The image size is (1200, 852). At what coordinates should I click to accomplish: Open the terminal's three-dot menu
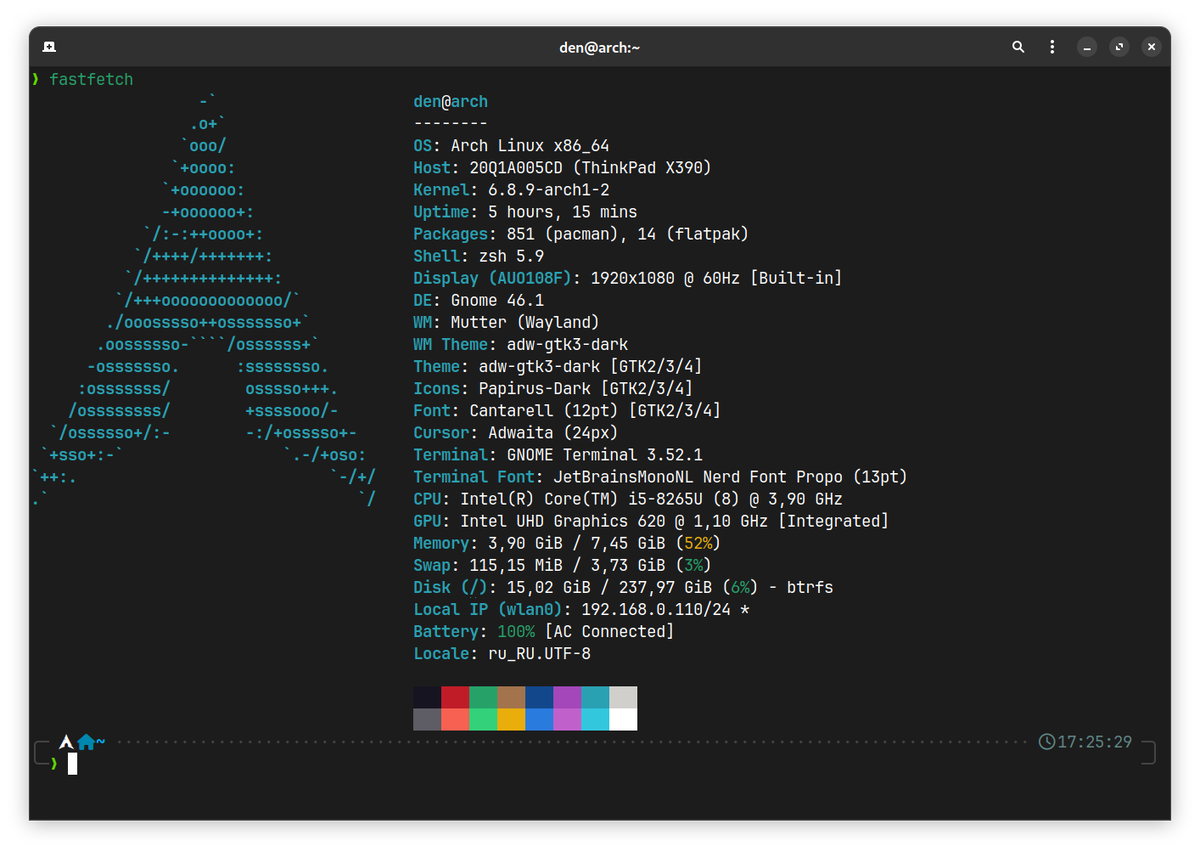coord(1052,47)
